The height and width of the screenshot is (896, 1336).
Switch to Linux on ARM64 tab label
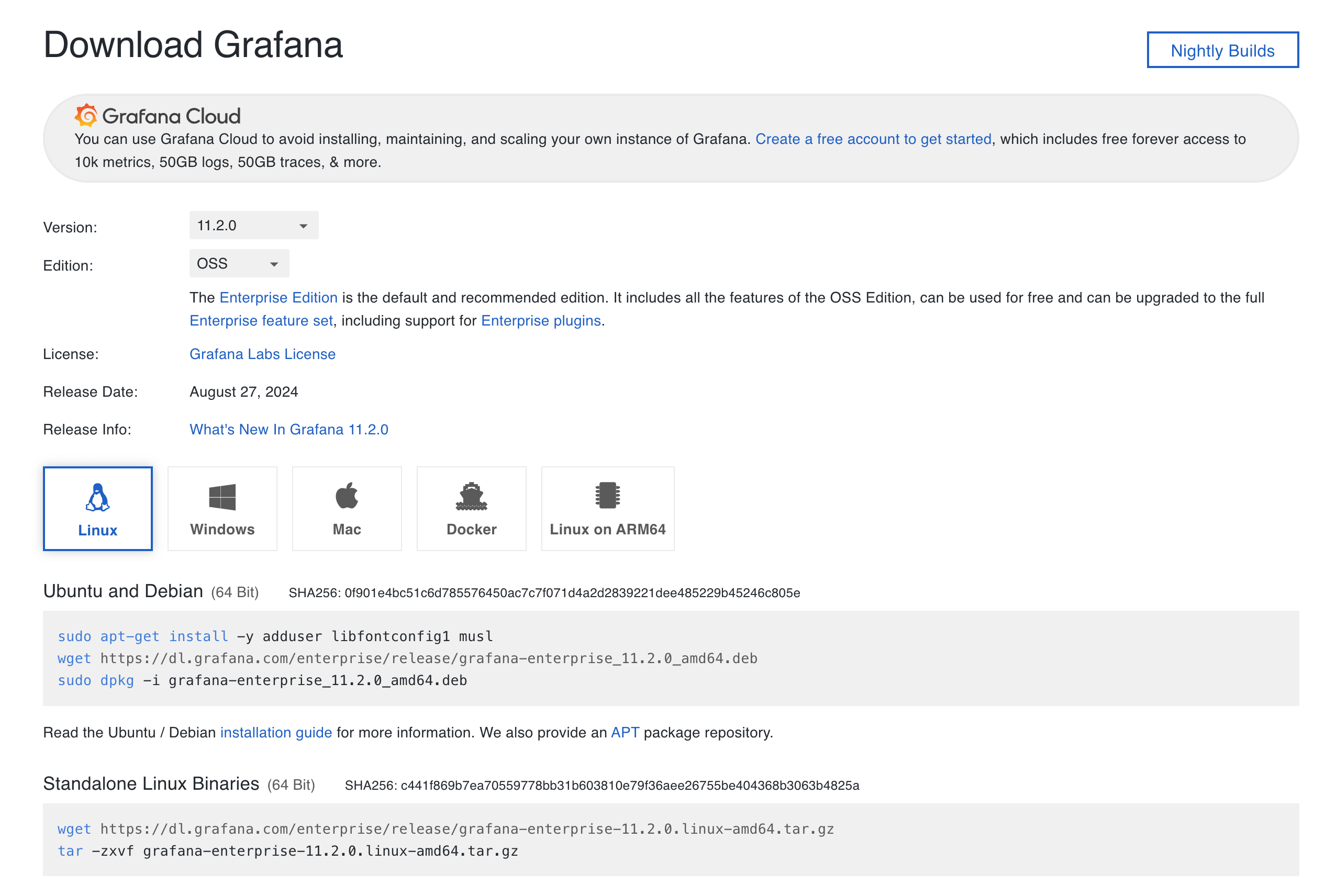pos(607,529)
